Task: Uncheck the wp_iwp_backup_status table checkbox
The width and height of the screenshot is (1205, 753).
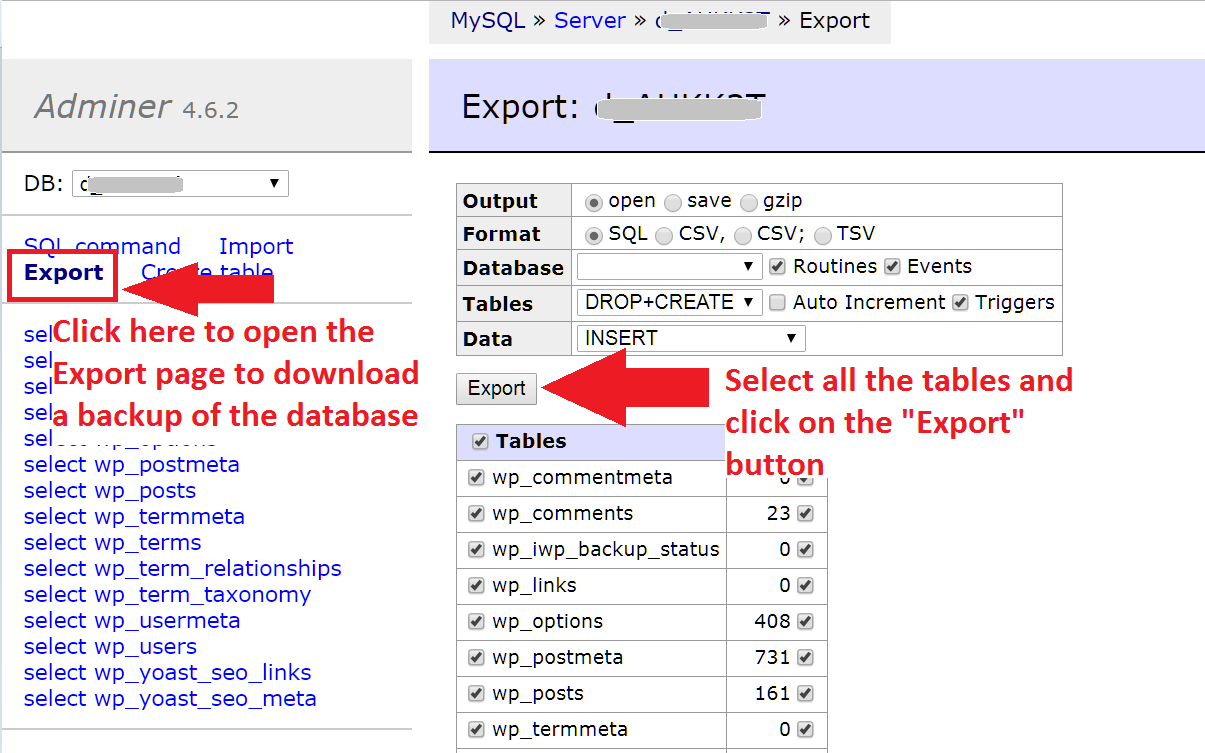Action: pyautogui.click(x=476, y=550)
